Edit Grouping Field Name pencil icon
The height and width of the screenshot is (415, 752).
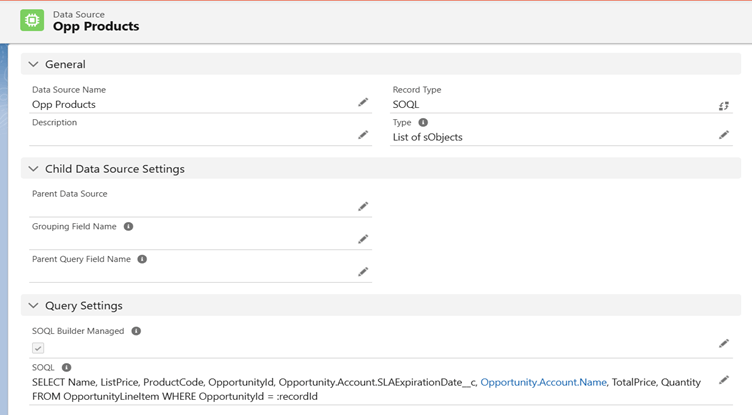363,239
